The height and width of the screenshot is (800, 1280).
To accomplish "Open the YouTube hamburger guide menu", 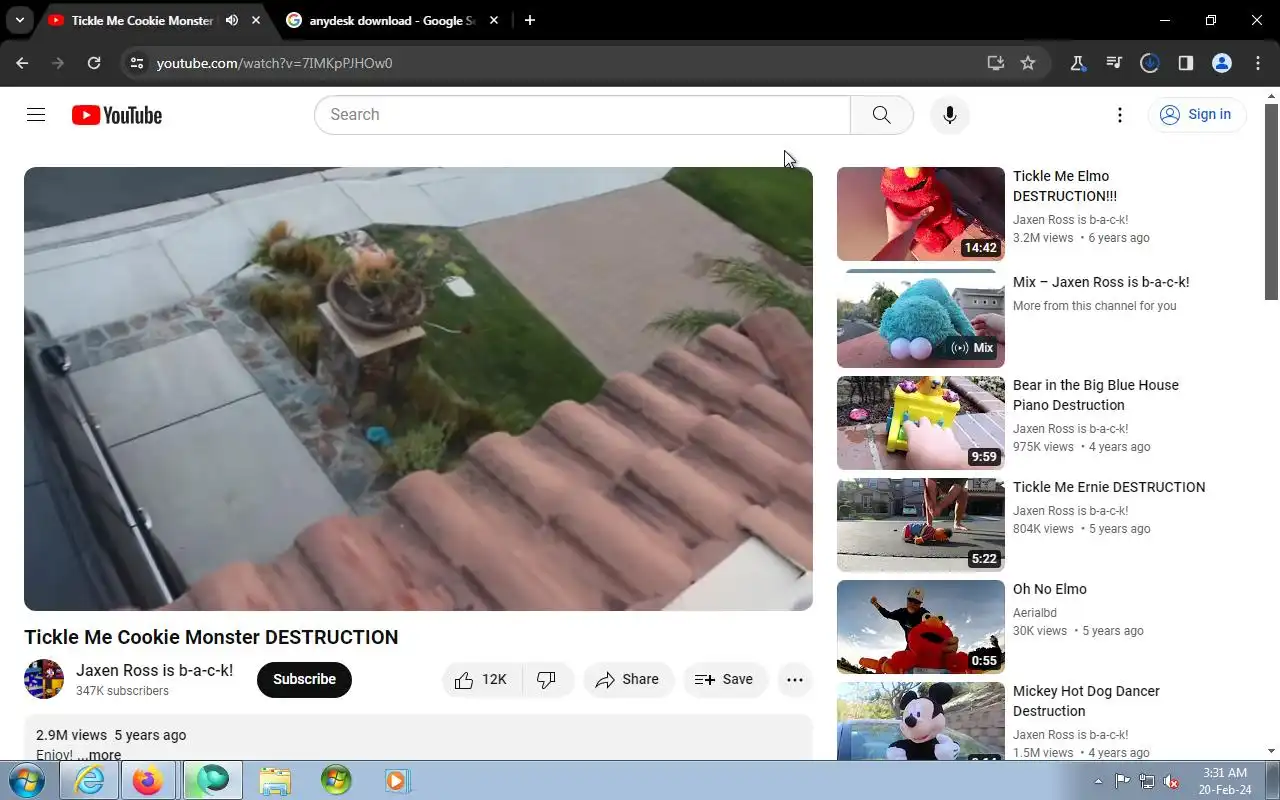I will 36,115.
